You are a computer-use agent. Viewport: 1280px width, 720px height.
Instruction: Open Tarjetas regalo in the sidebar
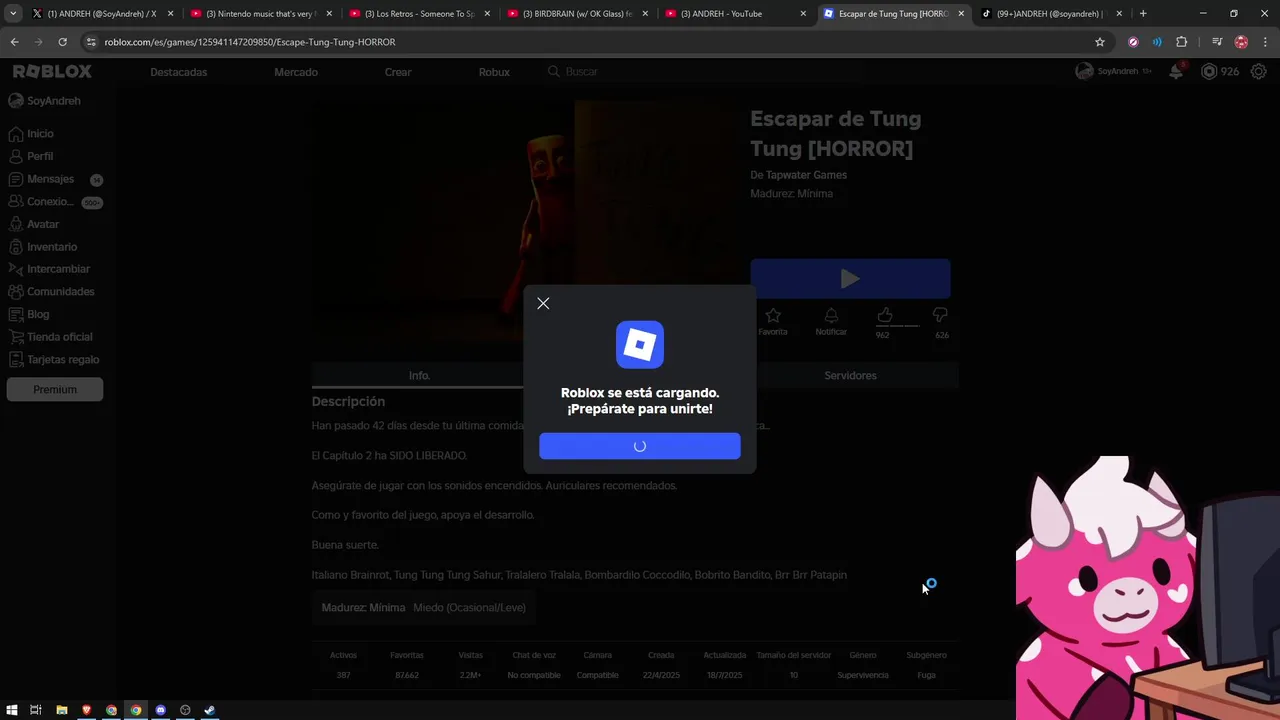click(x=55, y=360)
